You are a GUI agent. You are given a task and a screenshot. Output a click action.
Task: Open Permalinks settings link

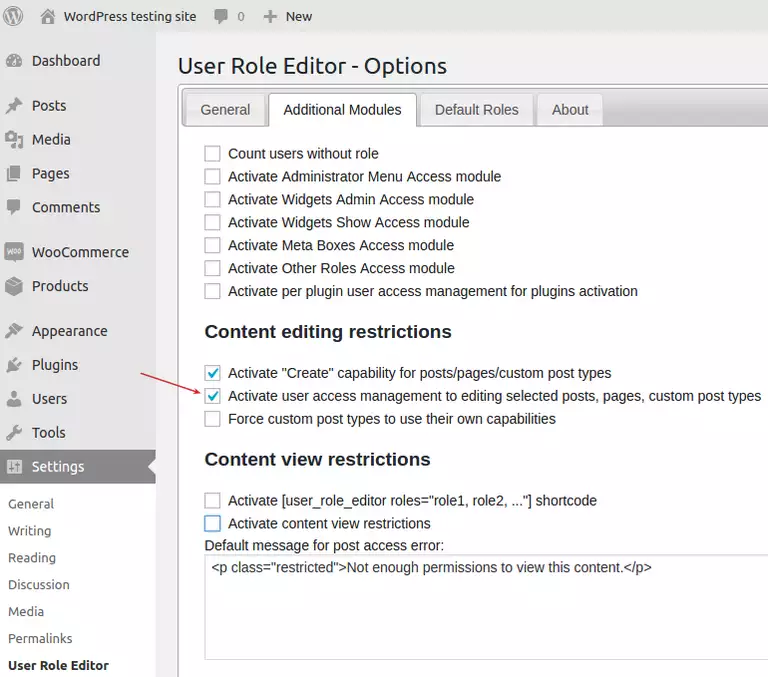40,638
